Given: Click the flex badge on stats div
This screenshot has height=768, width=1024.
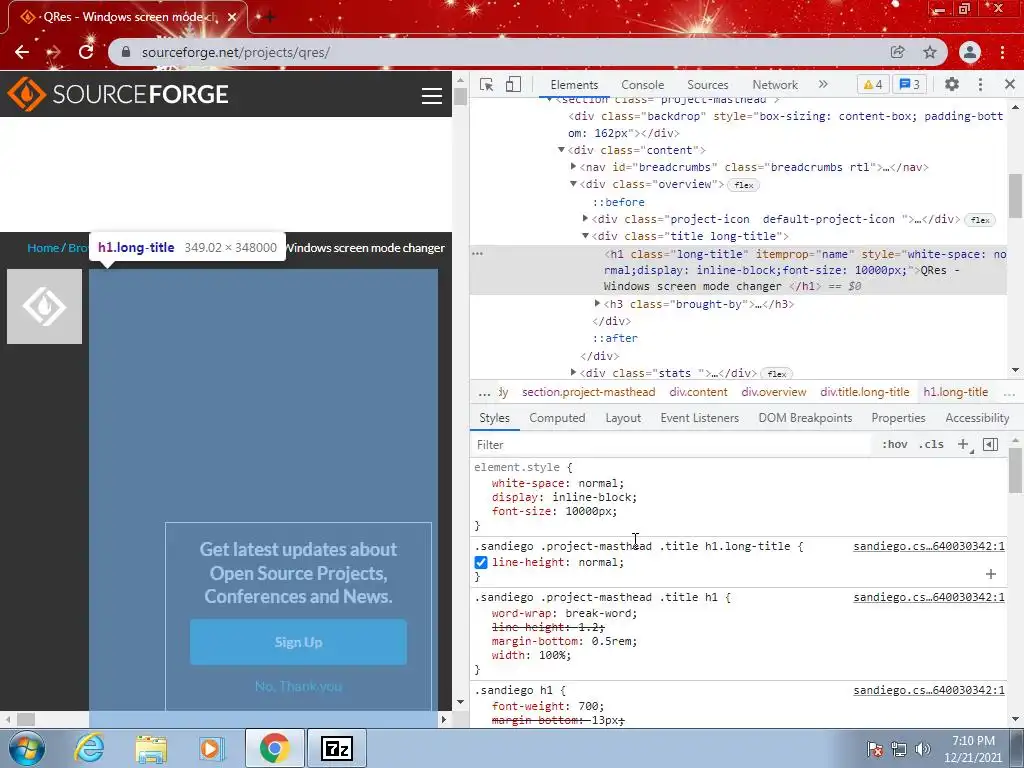Looking at the screenshot, I should click(776, 374).
